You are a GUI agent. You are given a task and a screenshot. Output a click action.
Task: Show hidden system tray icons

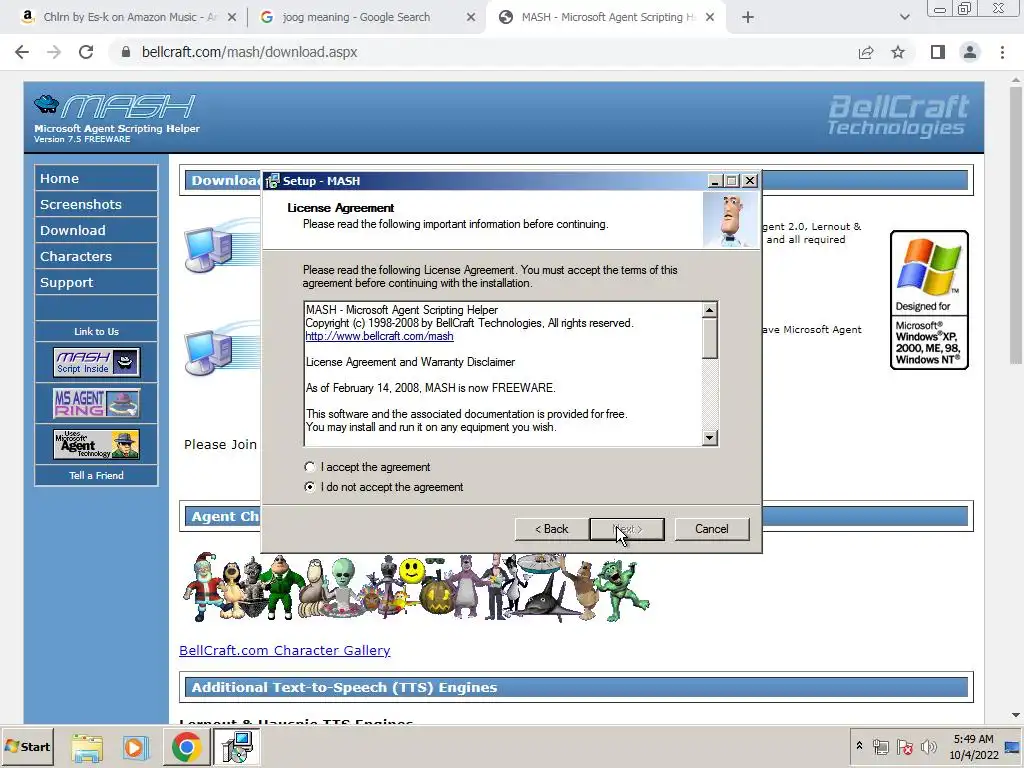pyautogui.click(x=859, y=746)
